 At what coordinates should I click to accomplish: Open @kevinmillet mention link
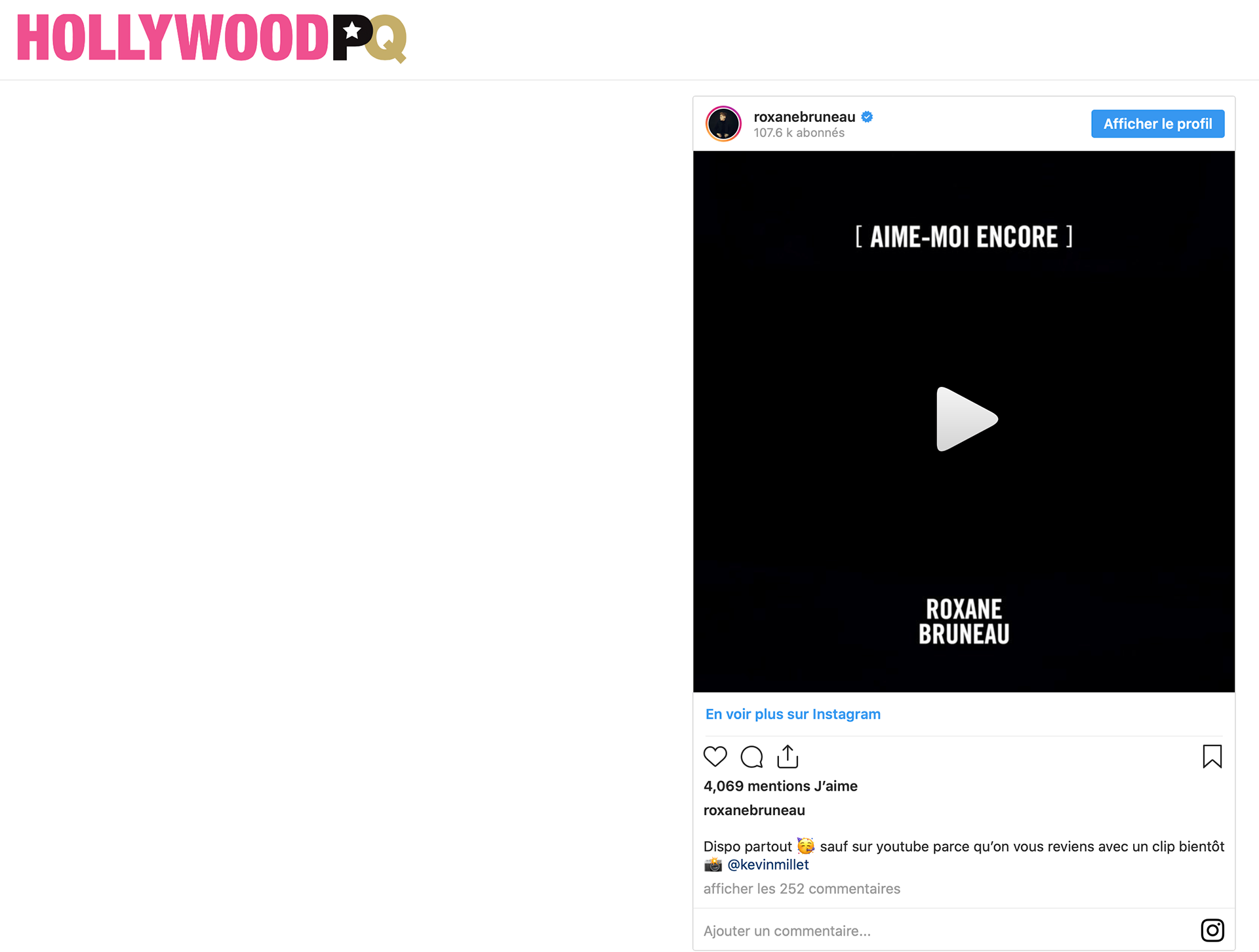tap(768, 865)
